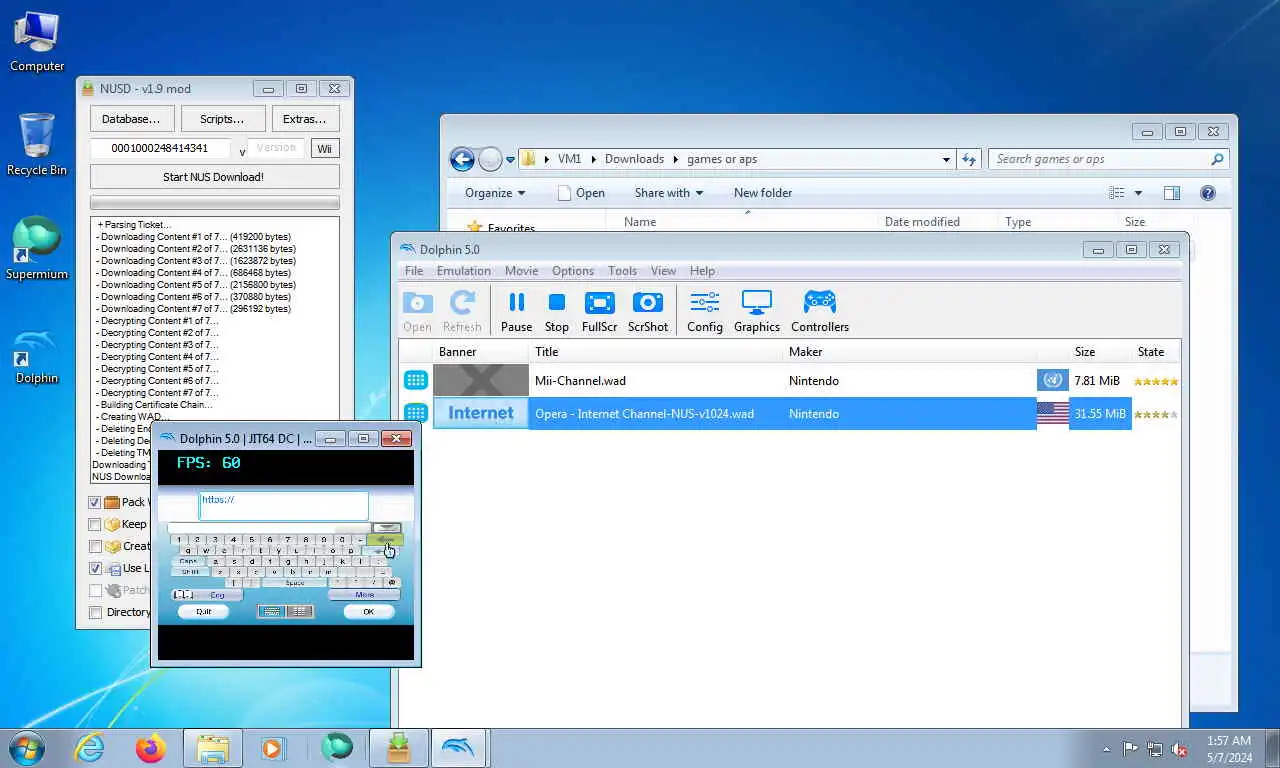Click the Internet banner thumbnail in game list
This screenshot has width=1280, height=768.
[481, 413]
